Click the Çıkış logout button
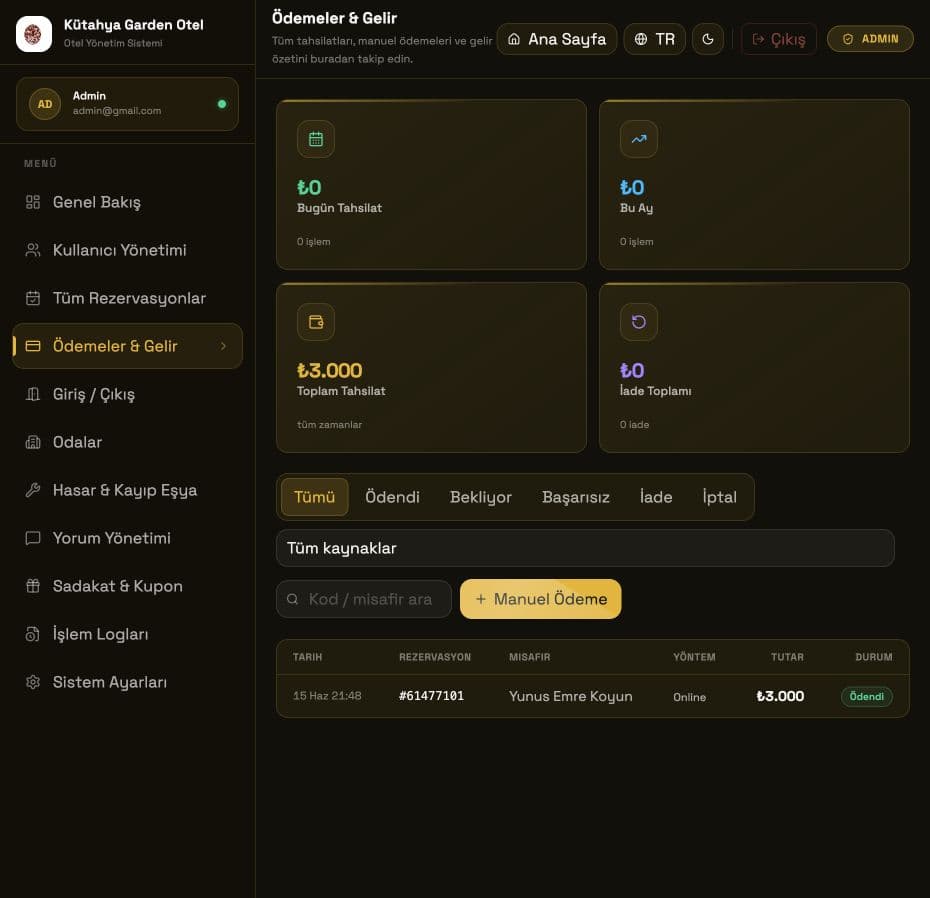Screen dimensions: 930x898 point(779,39)
